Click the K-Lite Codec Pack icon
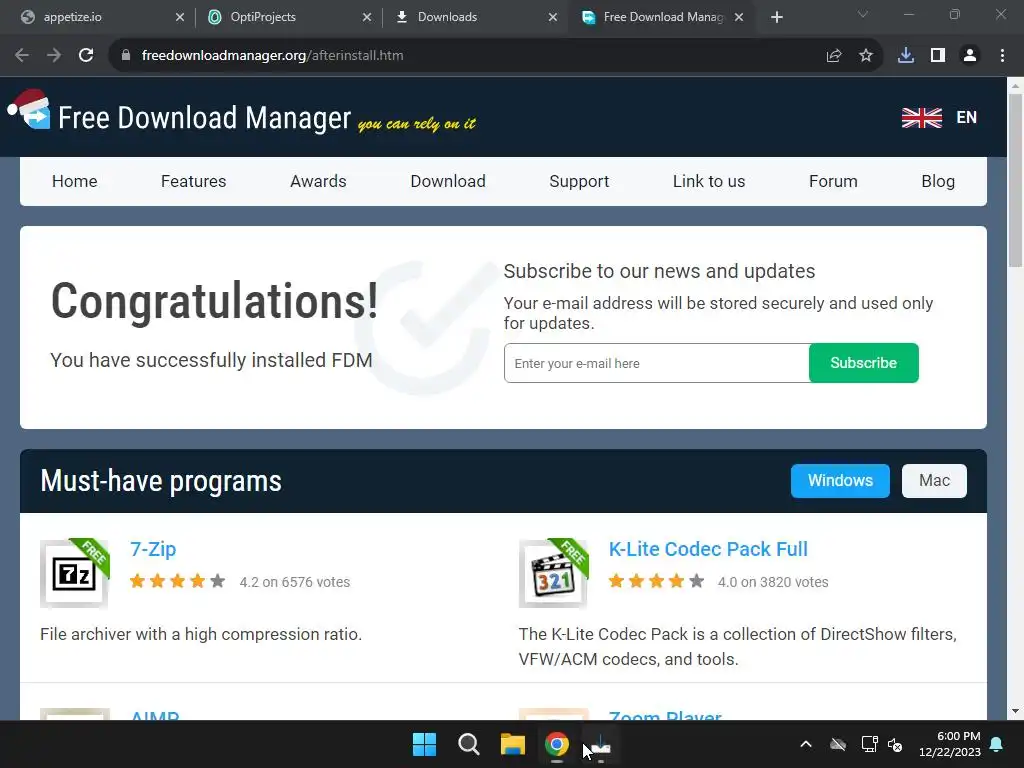 click(553, 573)
